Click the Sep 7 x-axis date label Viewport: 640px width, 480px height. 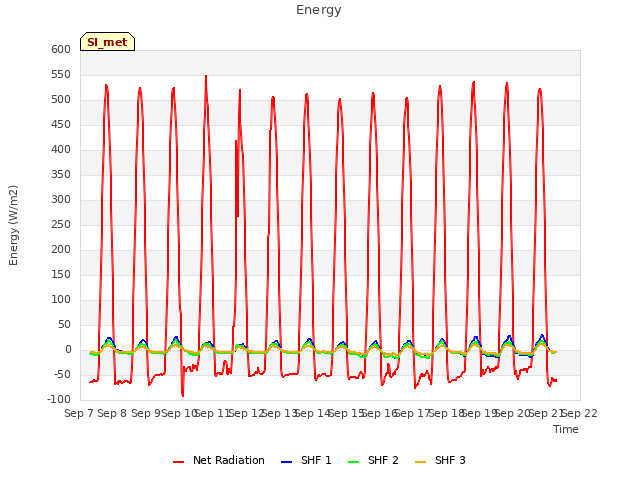[x=79, y=413]
